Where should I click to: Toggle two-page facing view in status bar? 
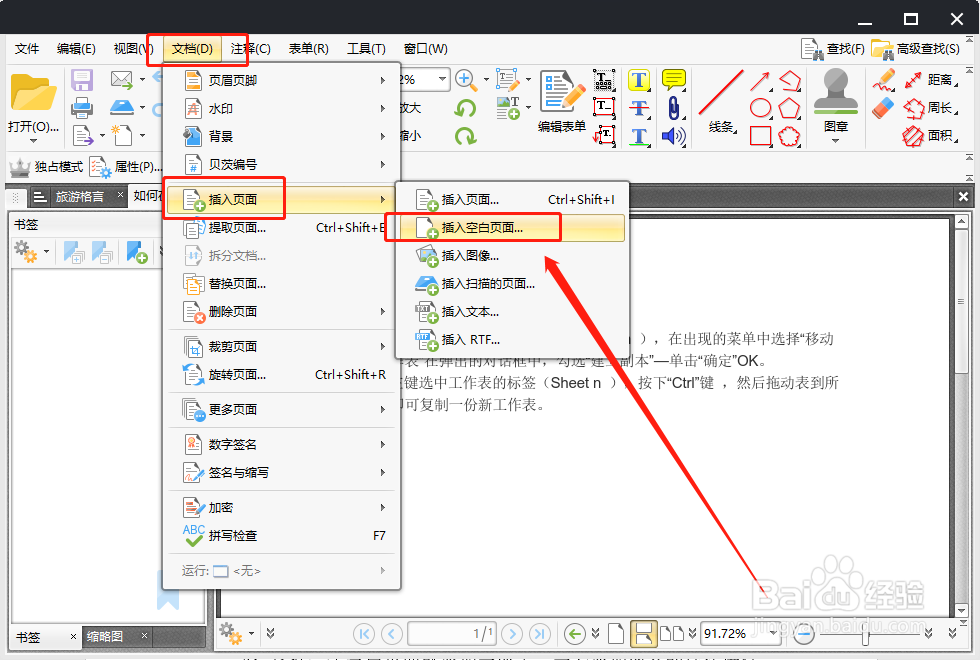tap(670, 633)
